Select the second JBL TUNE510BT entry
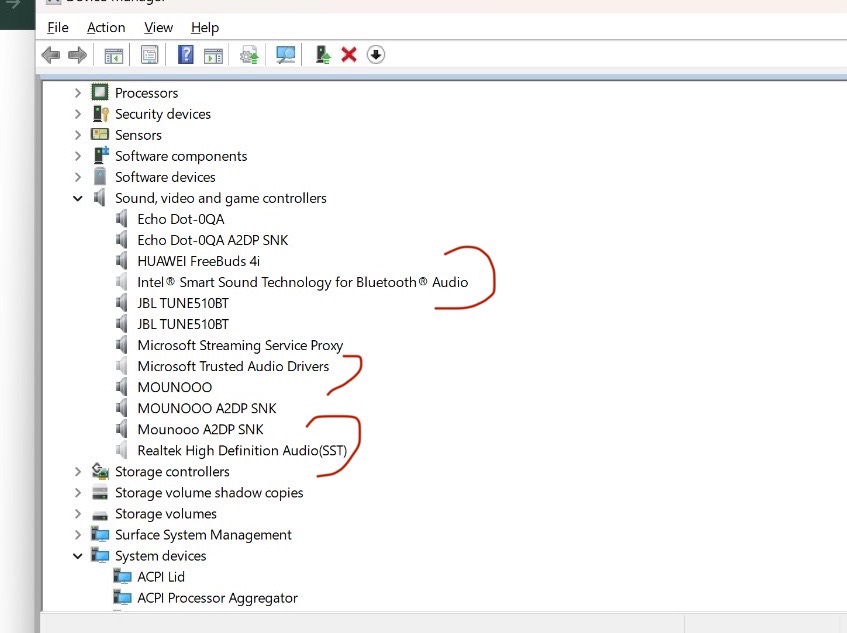This screenshot has height=633, width=847. pyautogui.click(x=183, y=325)
